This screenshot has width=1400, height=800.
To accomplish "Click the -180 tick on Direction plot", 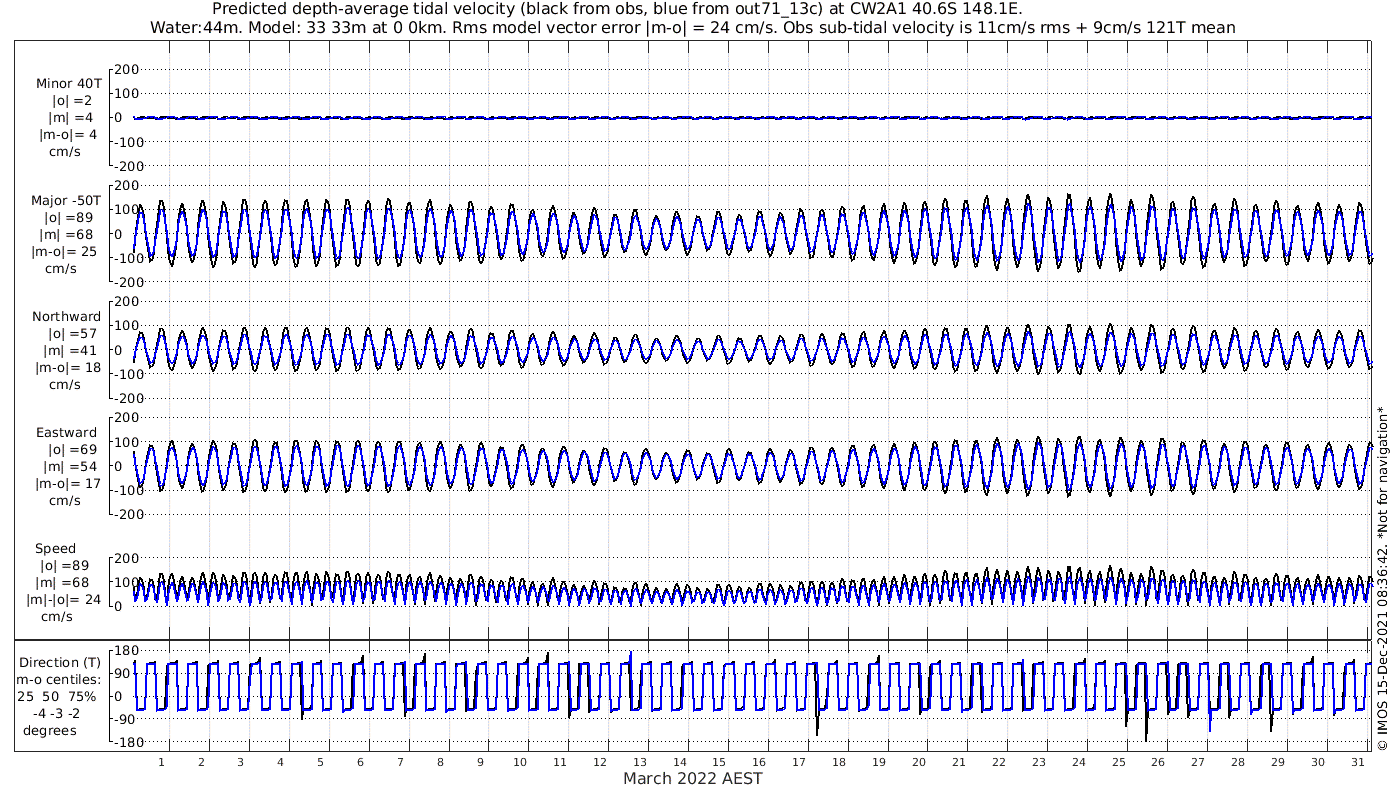I will pos(122,742).
